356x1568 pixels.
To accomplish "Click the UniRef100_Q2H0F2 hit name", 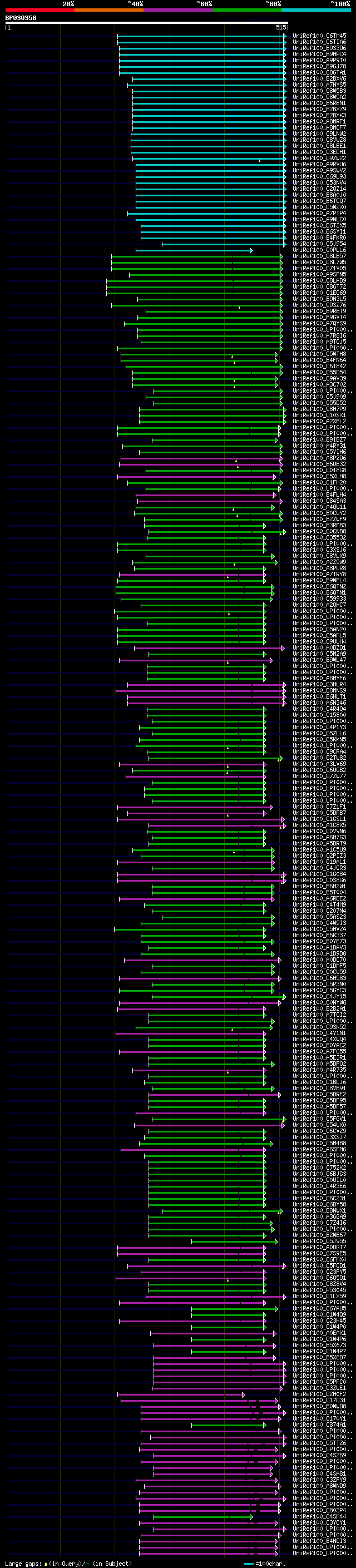I will 319,1394.
